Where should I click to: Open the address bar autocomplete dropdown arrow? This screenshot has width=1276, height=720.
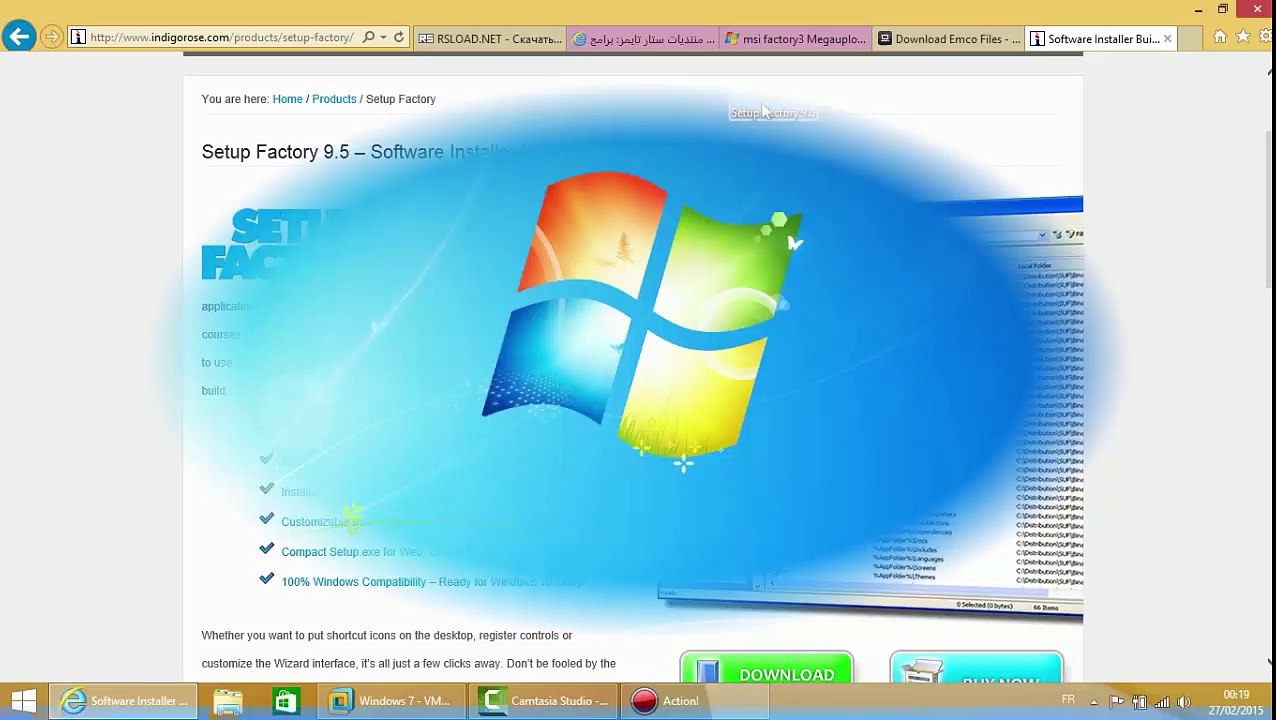[383, 38]
